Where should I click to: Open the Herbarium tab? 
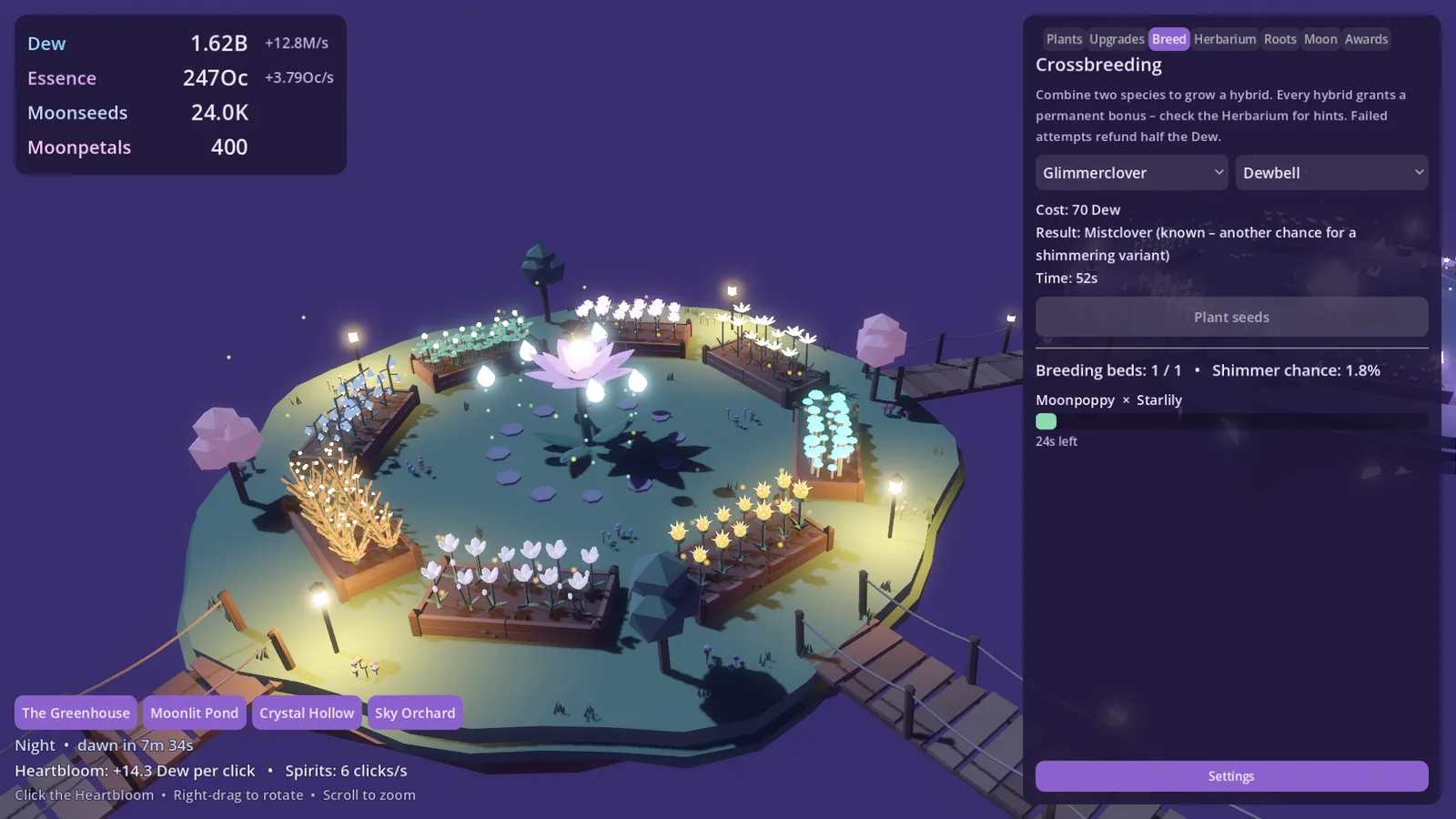click(1225, 39)
